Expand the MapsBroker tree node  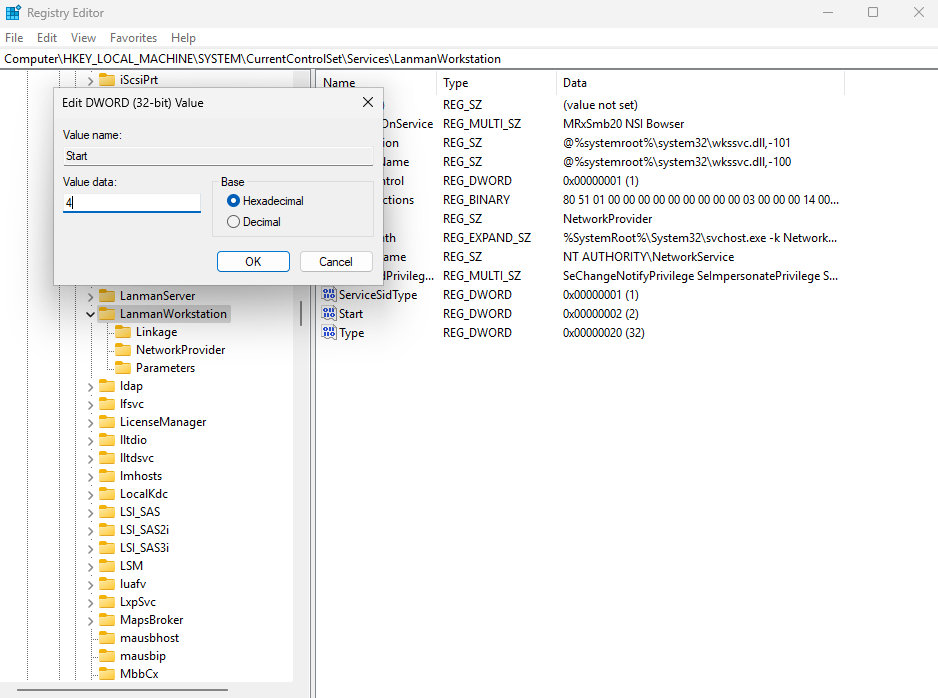[x=90, y=620]
